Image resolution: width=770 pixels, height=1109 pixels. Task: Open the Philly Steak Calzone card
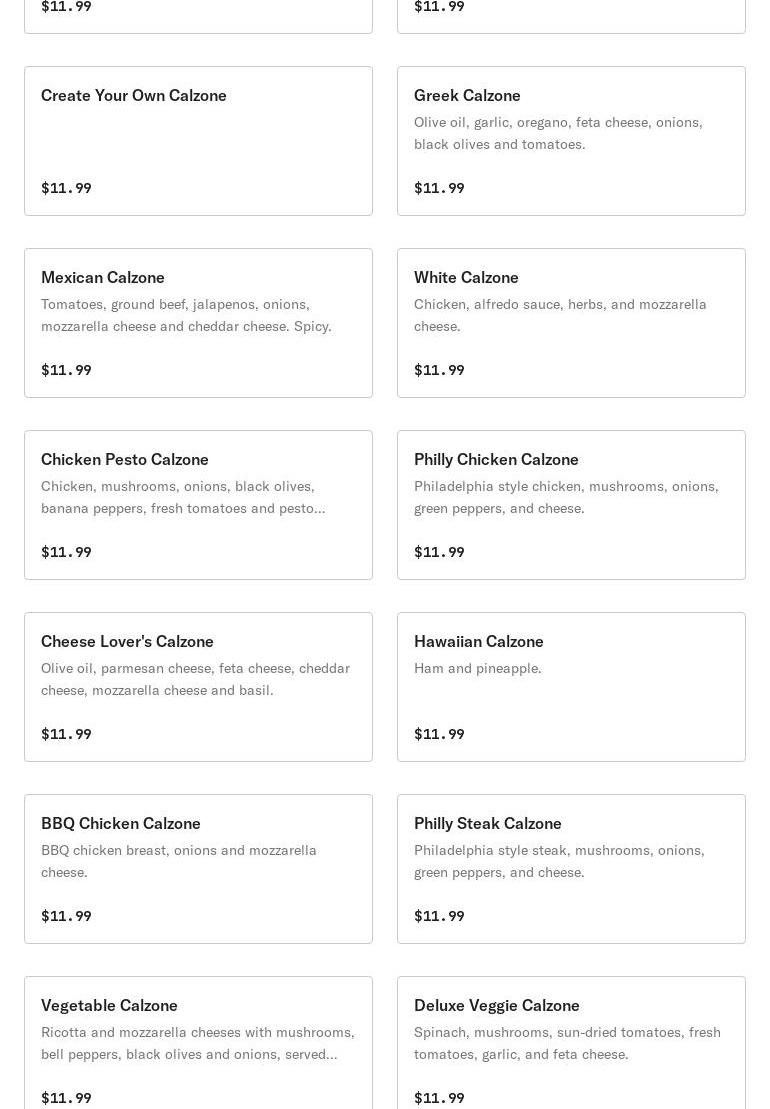[x=571, y=869]
